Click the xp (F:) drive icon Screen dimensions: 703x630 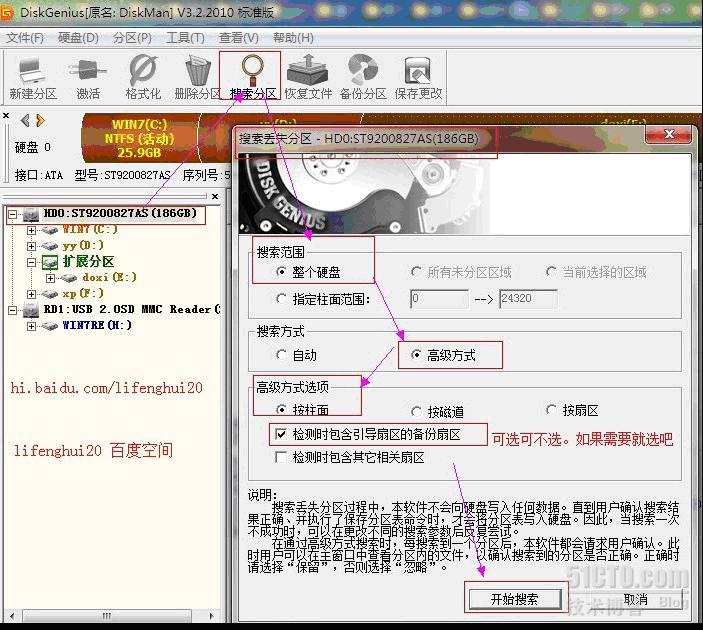[x=50, y=294]
